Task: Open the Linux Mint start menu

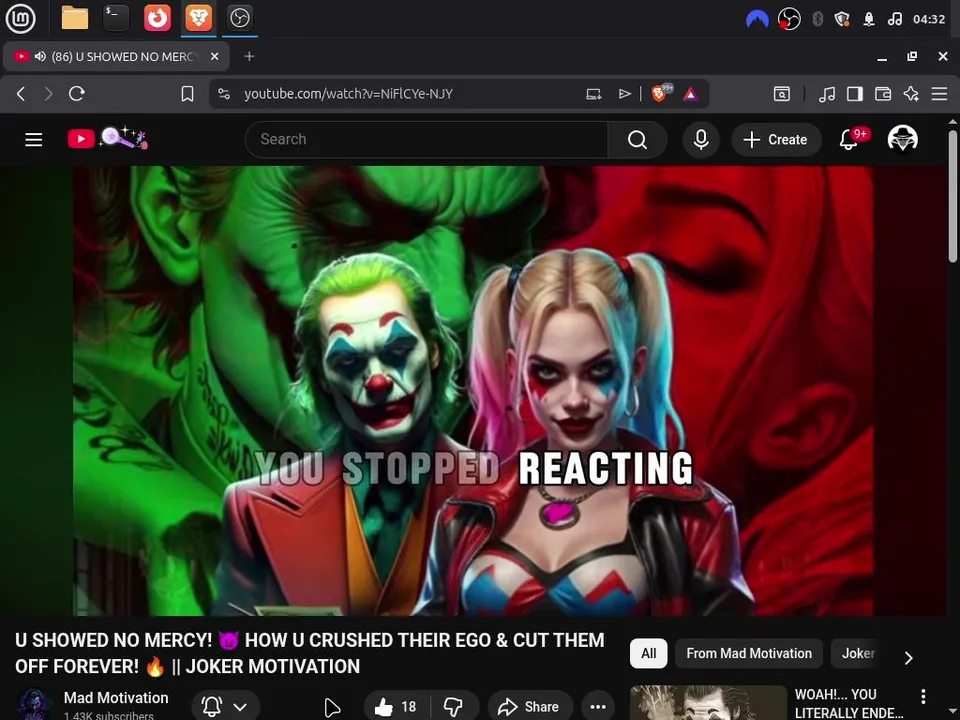Action: (x=20, y=18)
